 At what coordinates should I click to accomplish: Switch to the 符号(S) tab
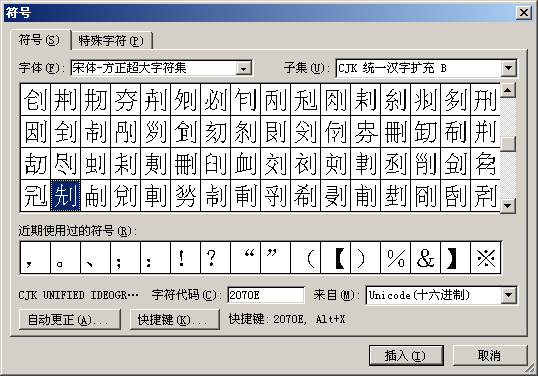pyautogui.click(x=39, y=40)
